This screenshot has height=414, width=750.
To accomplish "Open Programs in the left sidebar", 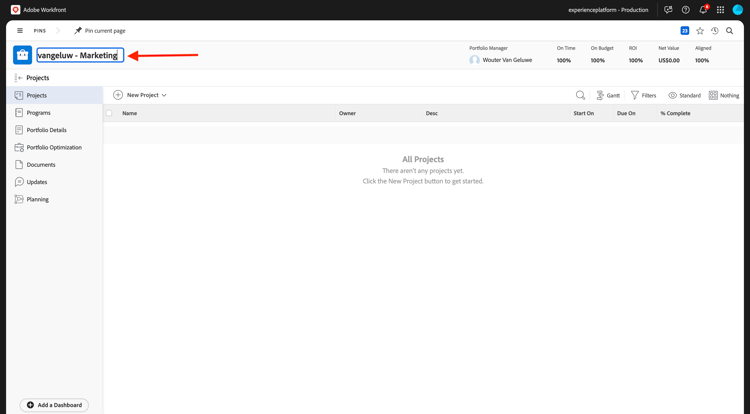I will coord(55,113).
